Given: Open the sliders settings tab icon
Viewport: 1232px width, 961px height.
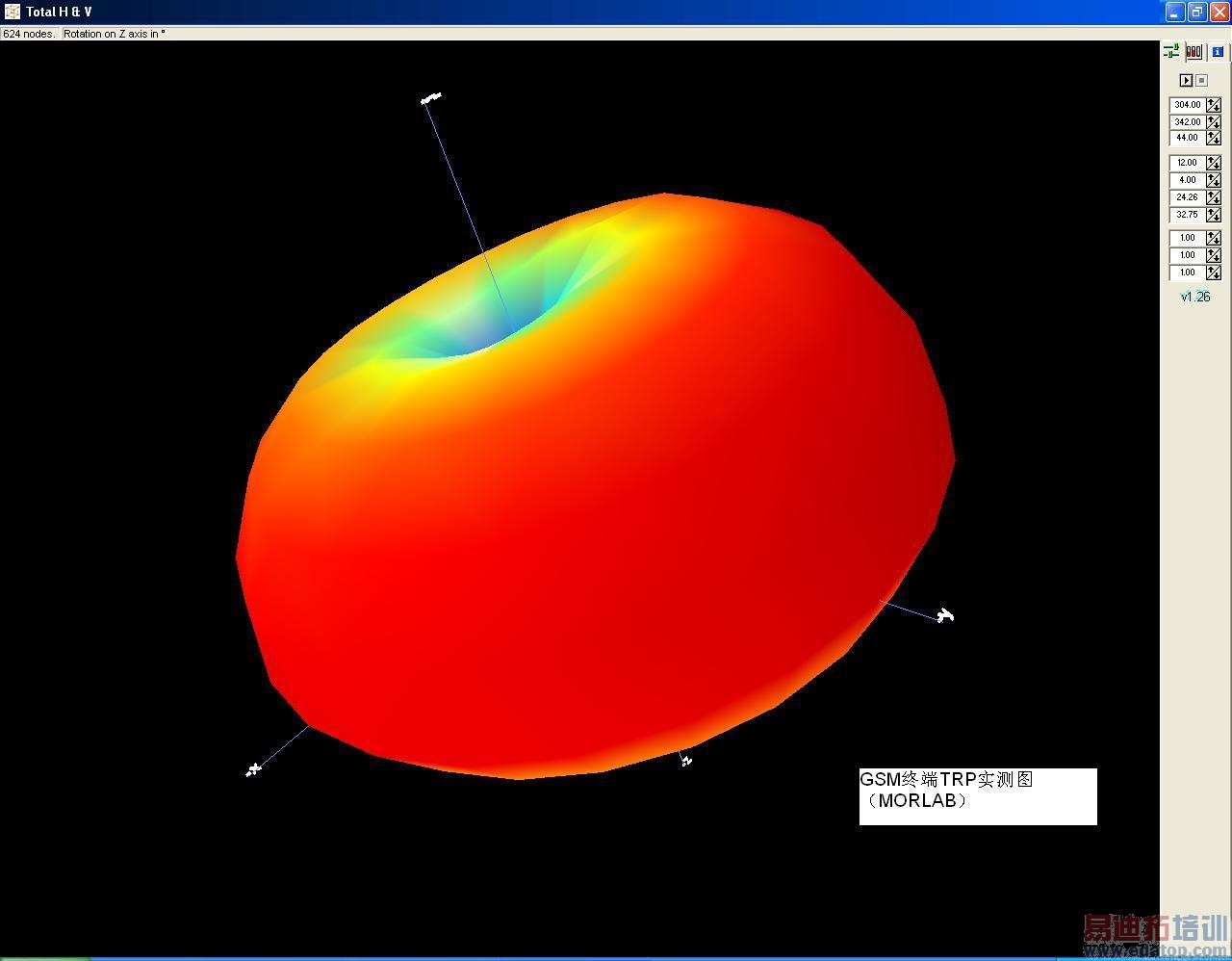Looking at the screenshot, I should pyautogui.click(x=1171, y=52).
